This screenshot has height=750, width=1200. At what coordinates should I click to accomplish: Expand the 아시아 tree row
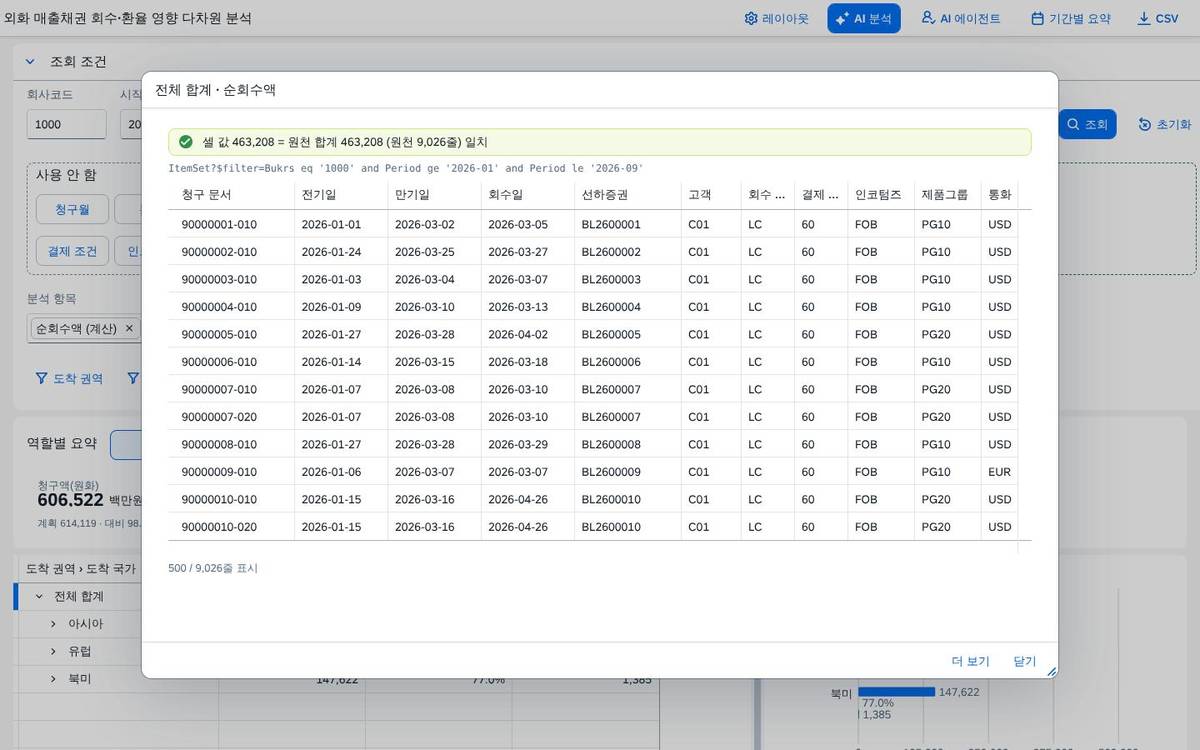pos(53,624)
